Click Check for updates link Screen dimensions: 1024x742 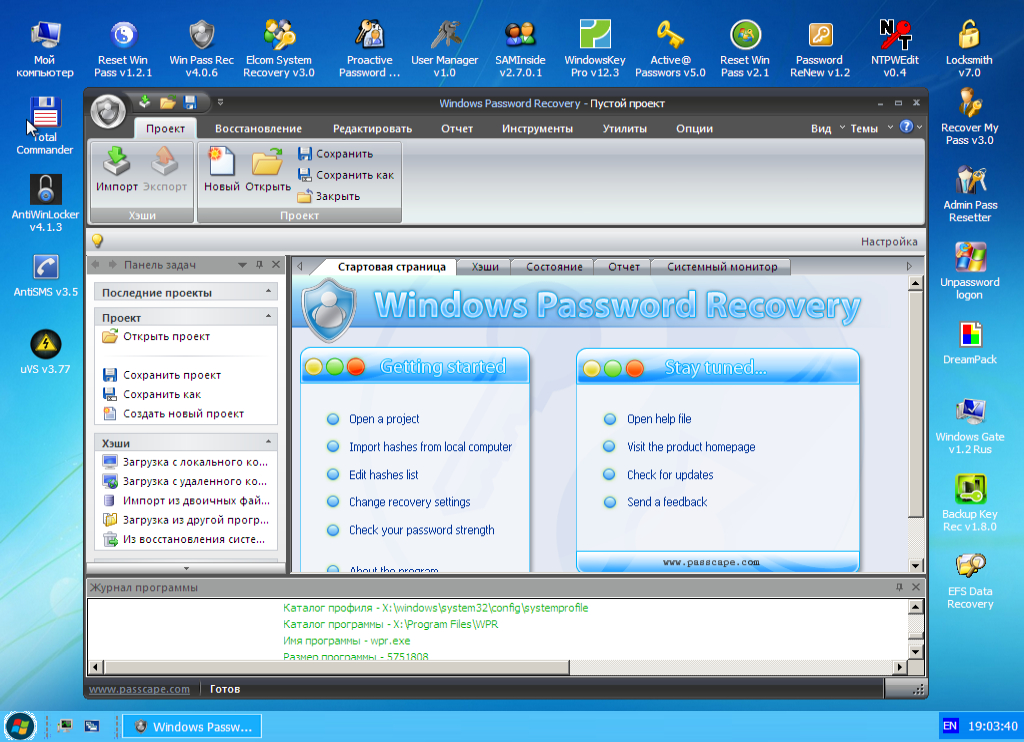coord(670,475)
